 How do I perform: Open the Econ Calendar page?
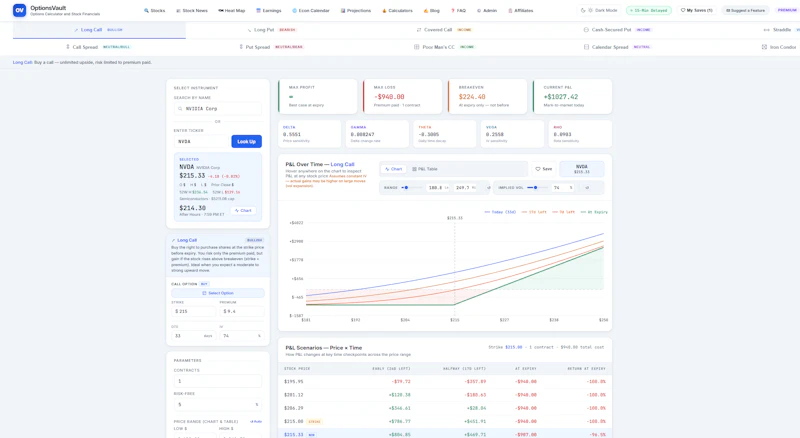click(x=311, y=10)
